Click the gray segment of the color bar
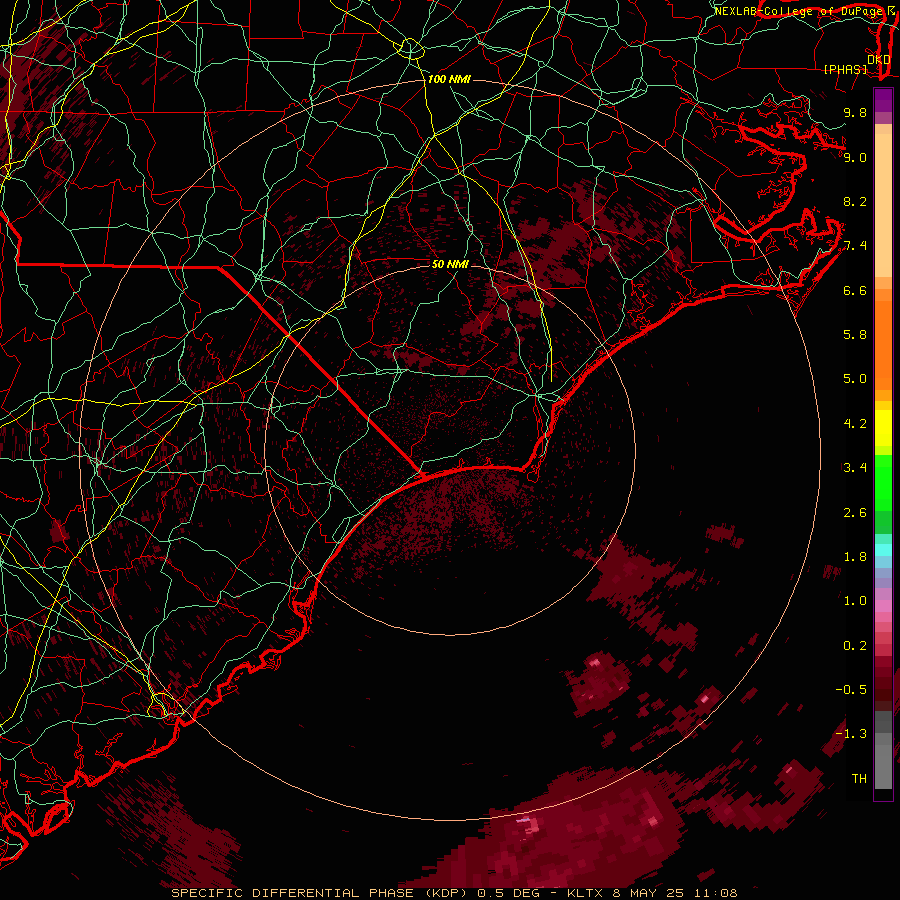This screenshot has height=900, width=900. [x=883, y=752]
